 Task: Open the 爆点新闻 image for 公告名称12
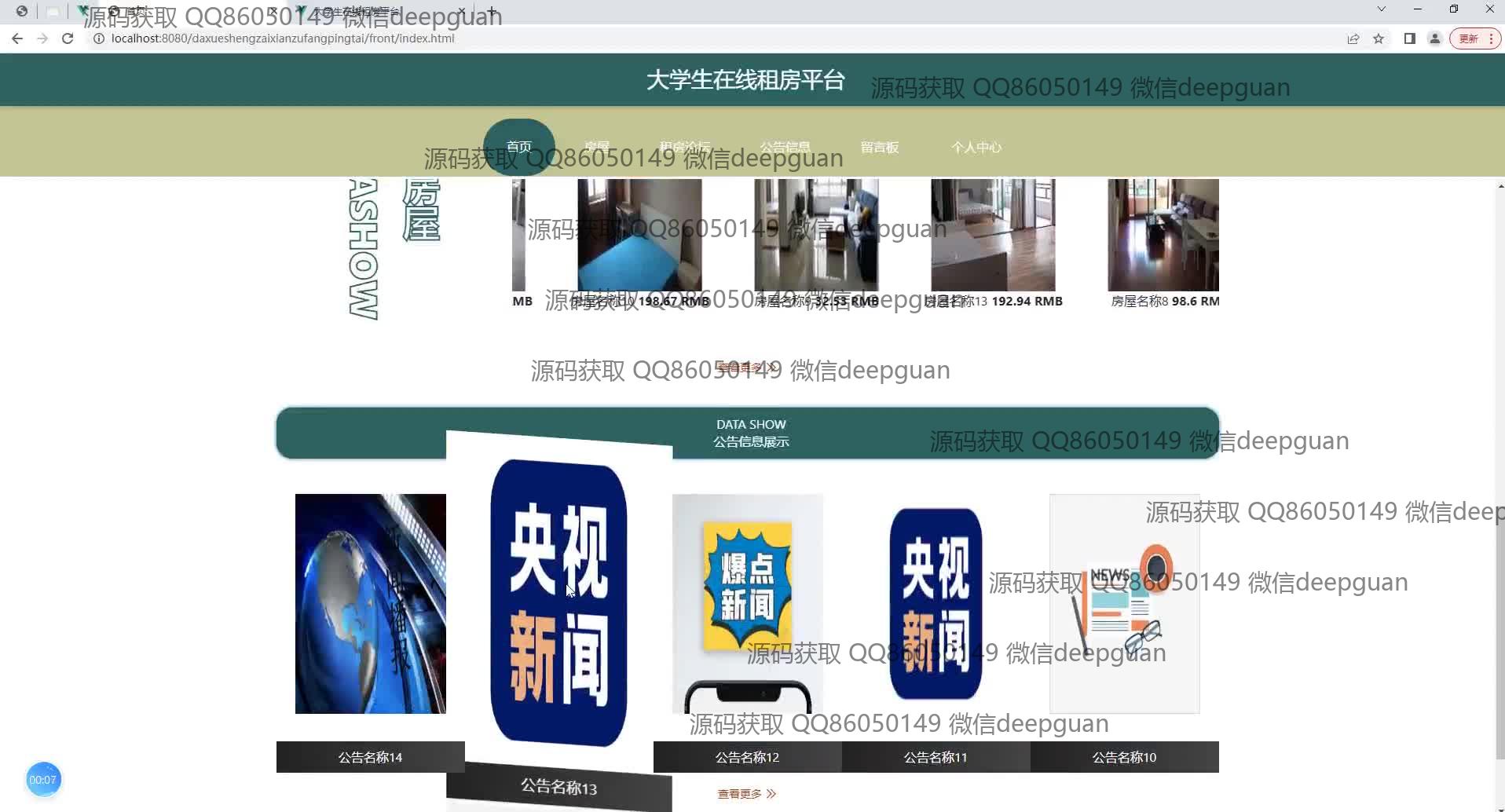[747, 603]
